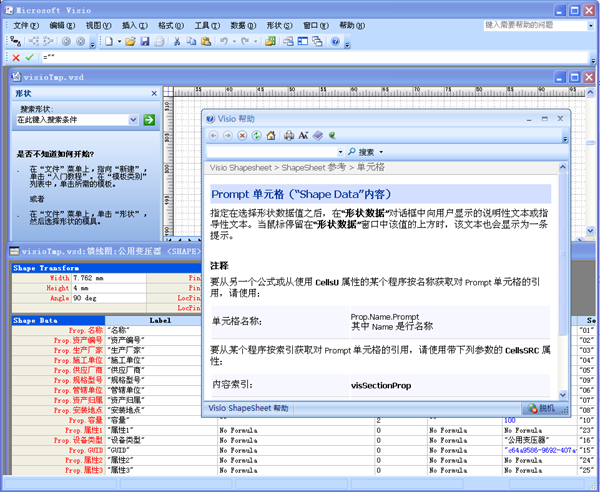The height and width of the screenshot is (492, 600).
Task: Start shape search with green arrow
Action: pos(149,120)
